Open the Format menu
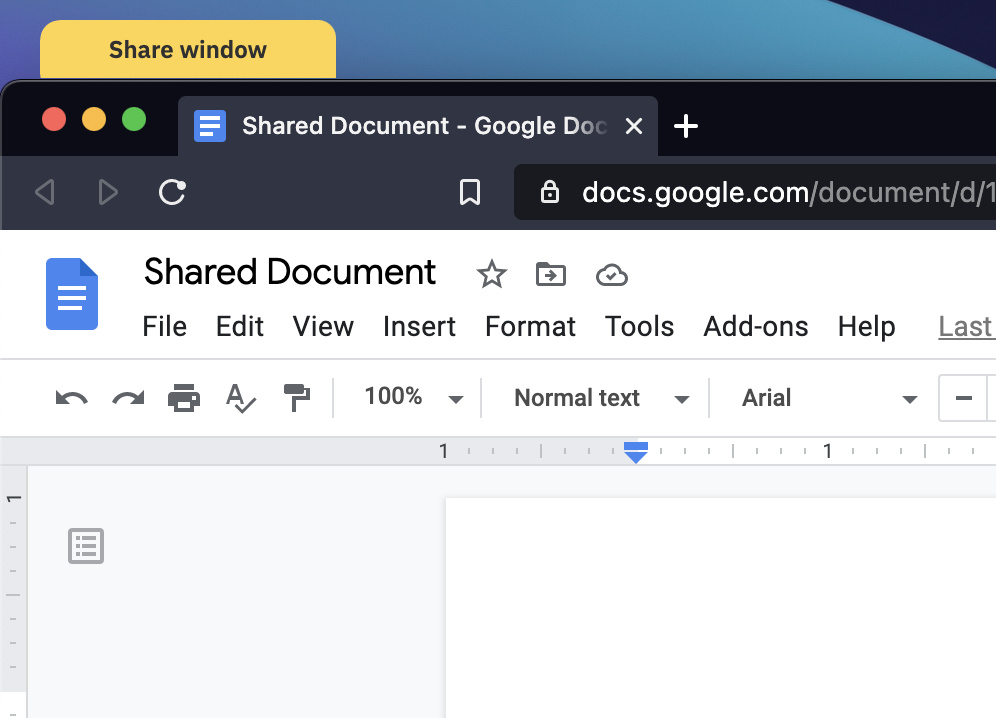Image resolution: width=996 pixels, height=718 pixels. 530,327
